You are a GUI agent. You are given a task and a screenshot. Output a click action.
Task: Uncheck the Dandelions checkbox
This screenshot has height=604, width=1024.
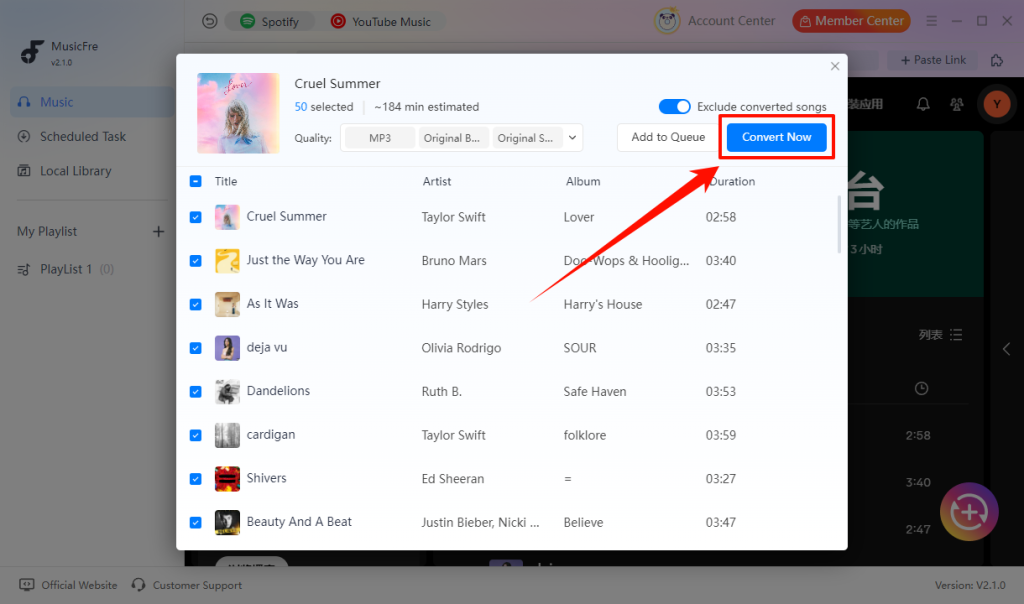pyautogui.click(x=195, y=392)
